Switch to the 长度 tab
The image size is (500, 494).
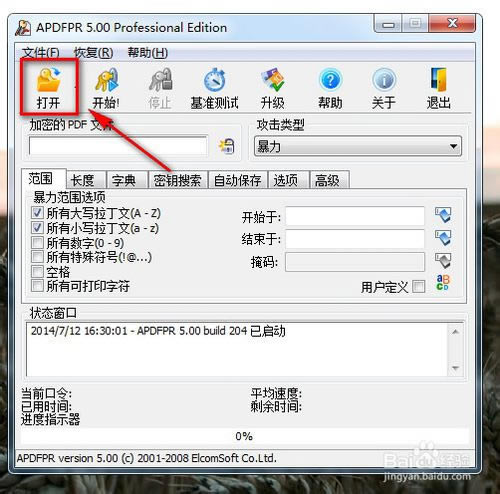tap(86, 180)
